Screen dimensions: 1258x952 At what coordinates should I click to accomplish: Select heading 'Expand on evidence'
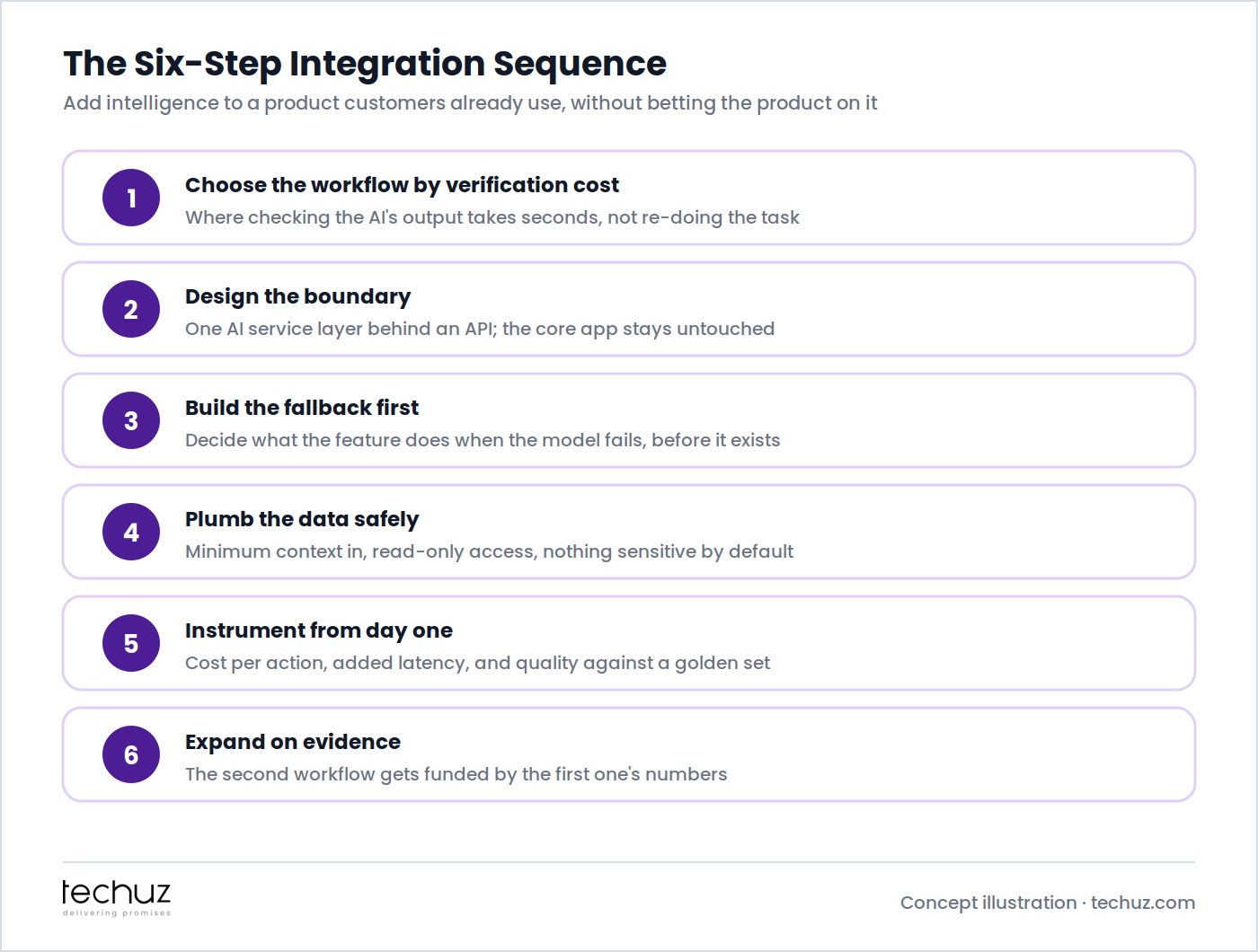pos(293,742)
